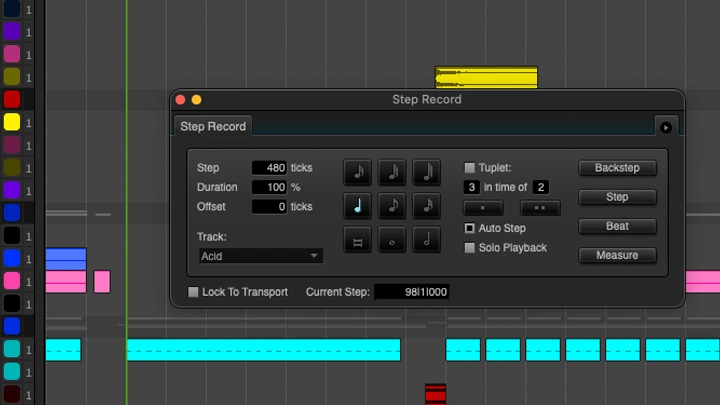Screen dimensions: 720x405
Task: Select the sixteenth note duration
Action: (427, 205)
